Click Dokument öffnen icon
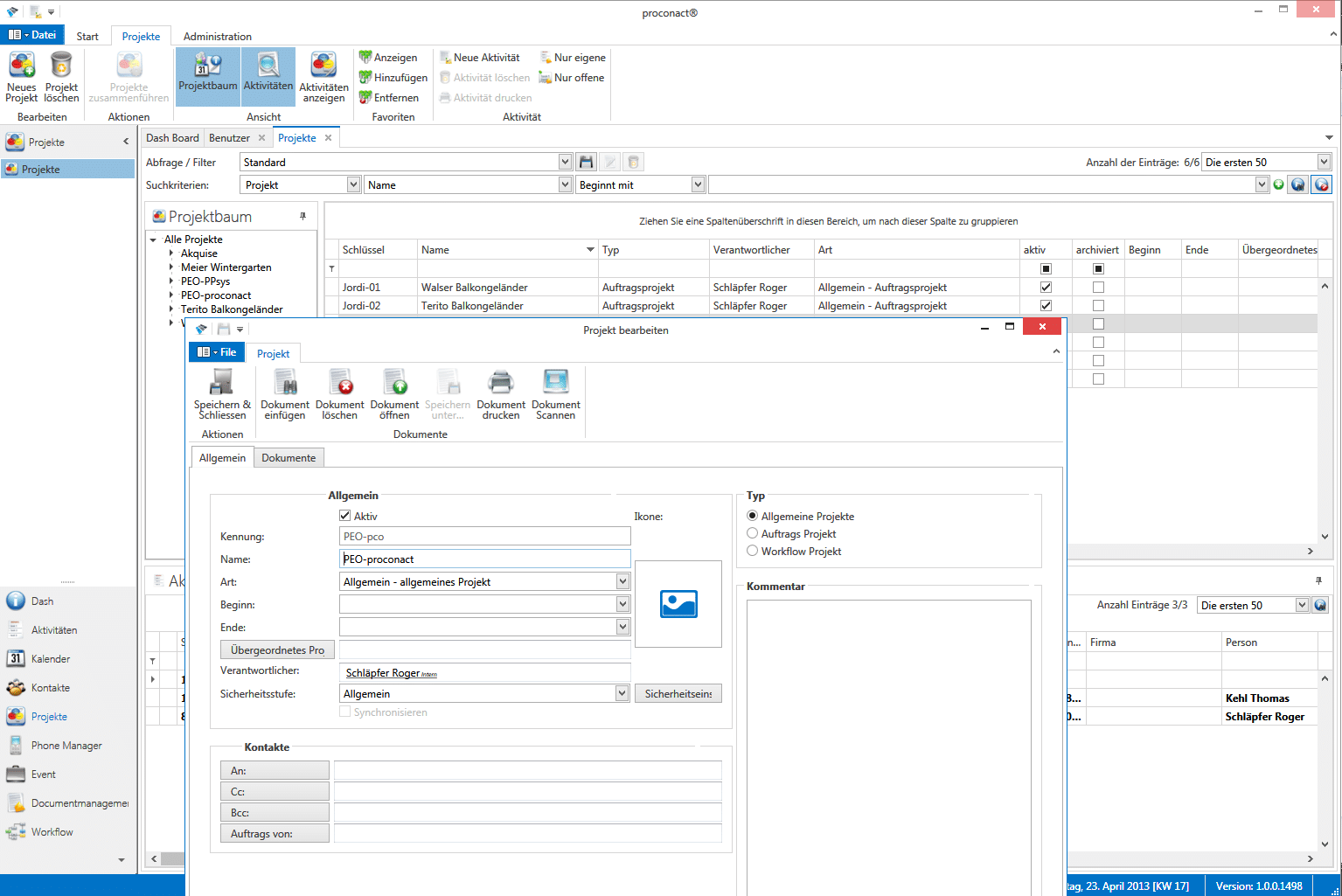This screenshot has width=1342, height=896. pos(394,394)
